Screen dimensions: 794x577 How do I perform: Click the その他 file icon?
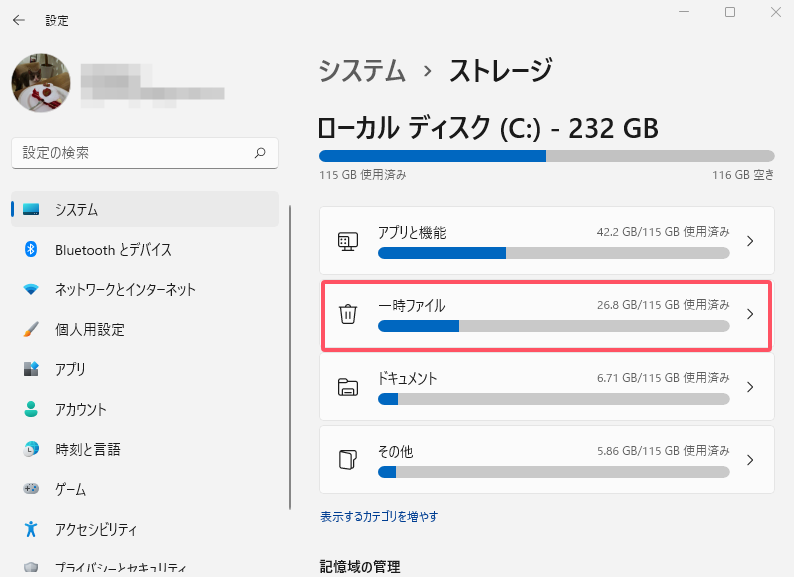click(x=348, y=459)
